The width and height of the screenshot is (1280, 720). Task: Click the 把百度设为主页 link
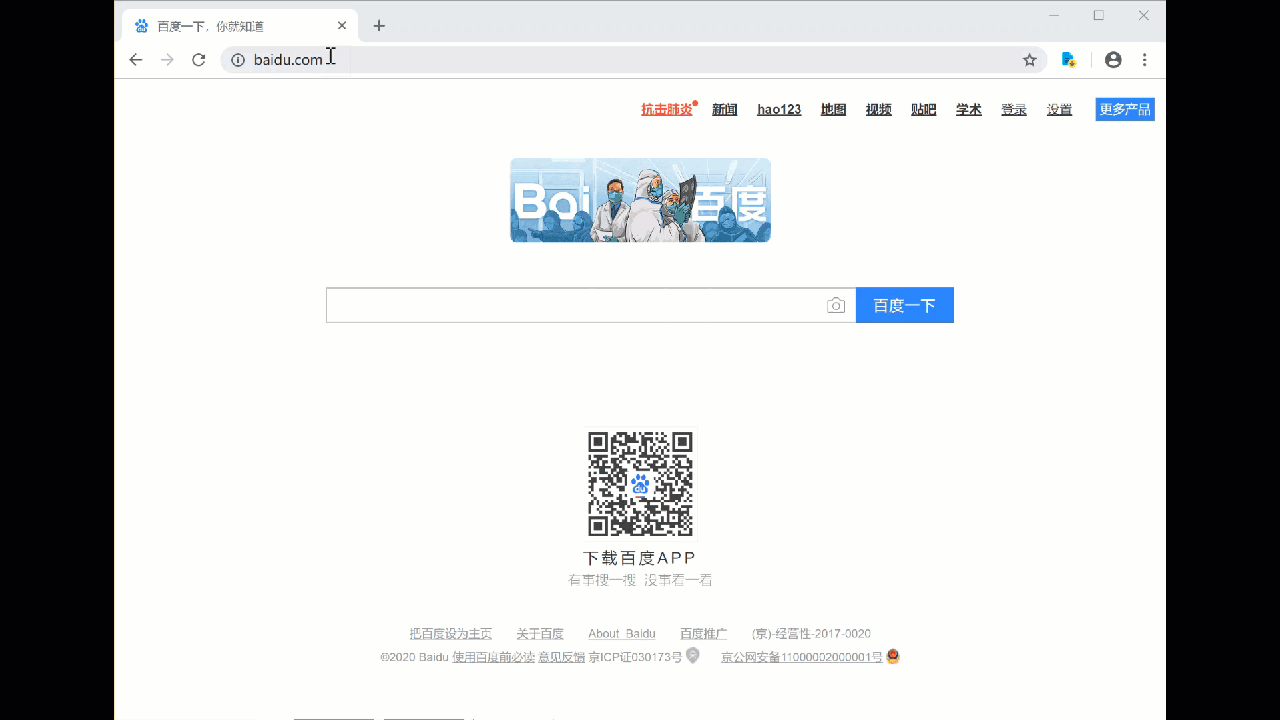coord(451,634)
